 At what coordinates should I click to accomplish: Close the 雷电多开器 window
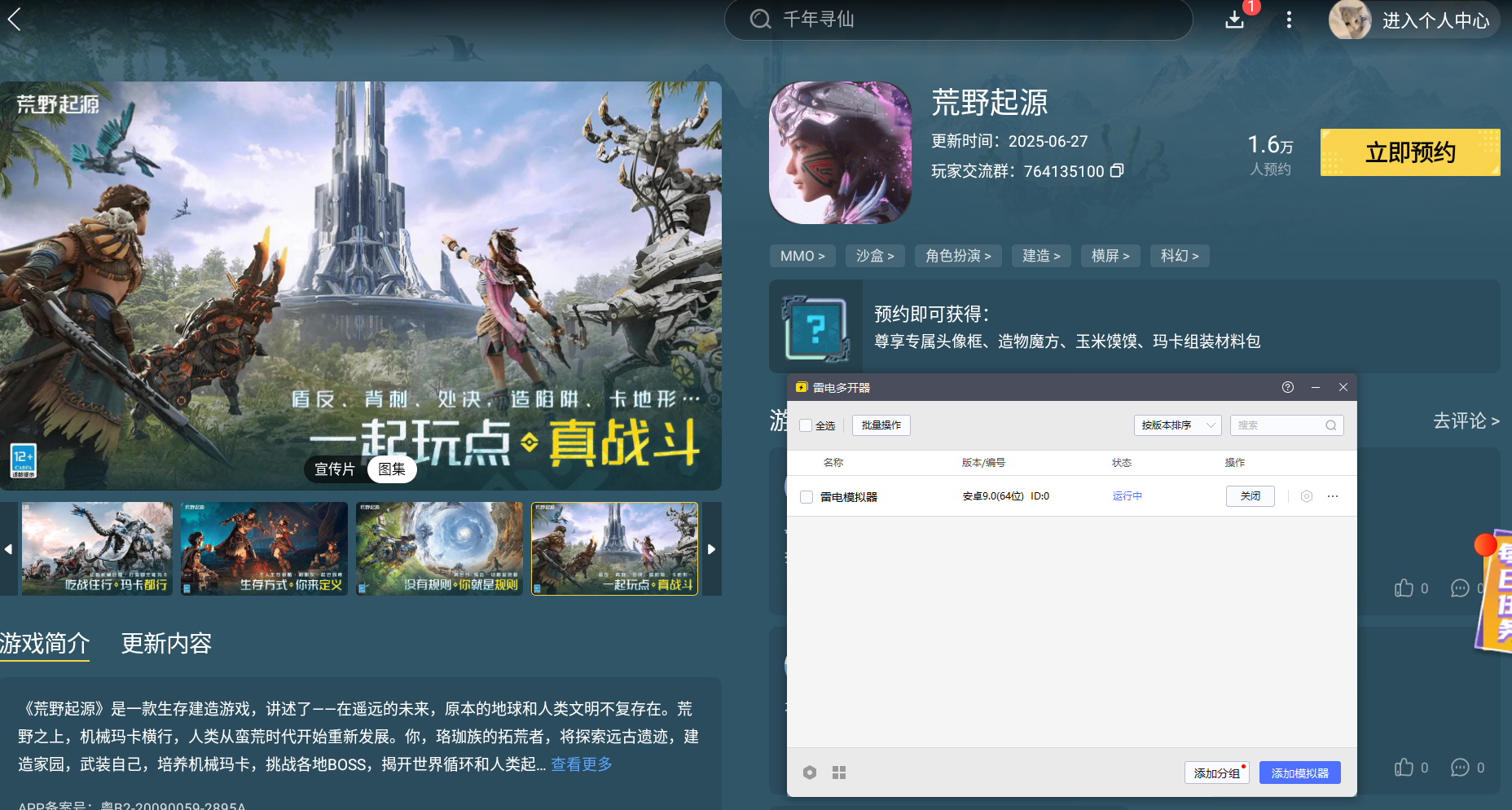pos(1343,387)
